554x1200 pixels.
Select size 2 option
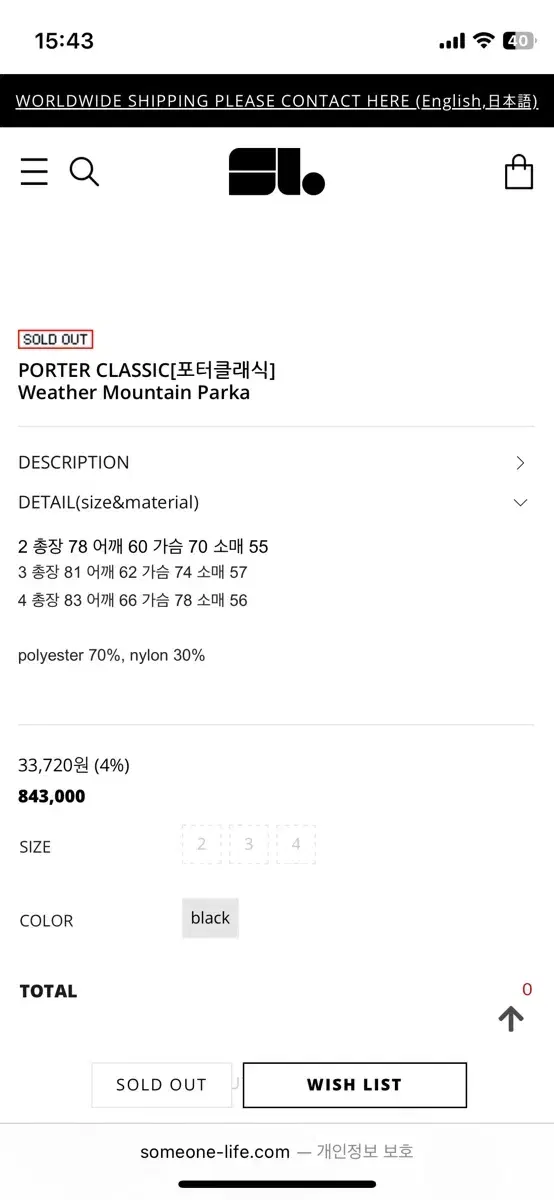202,844
